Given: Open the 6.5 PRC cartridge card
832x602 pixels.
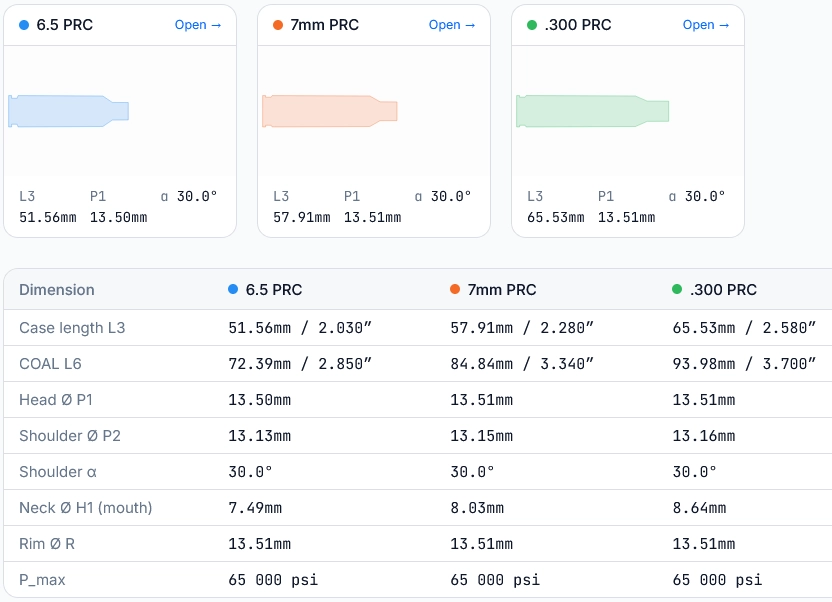Looking at the screenshot, I should pos(198,25).
